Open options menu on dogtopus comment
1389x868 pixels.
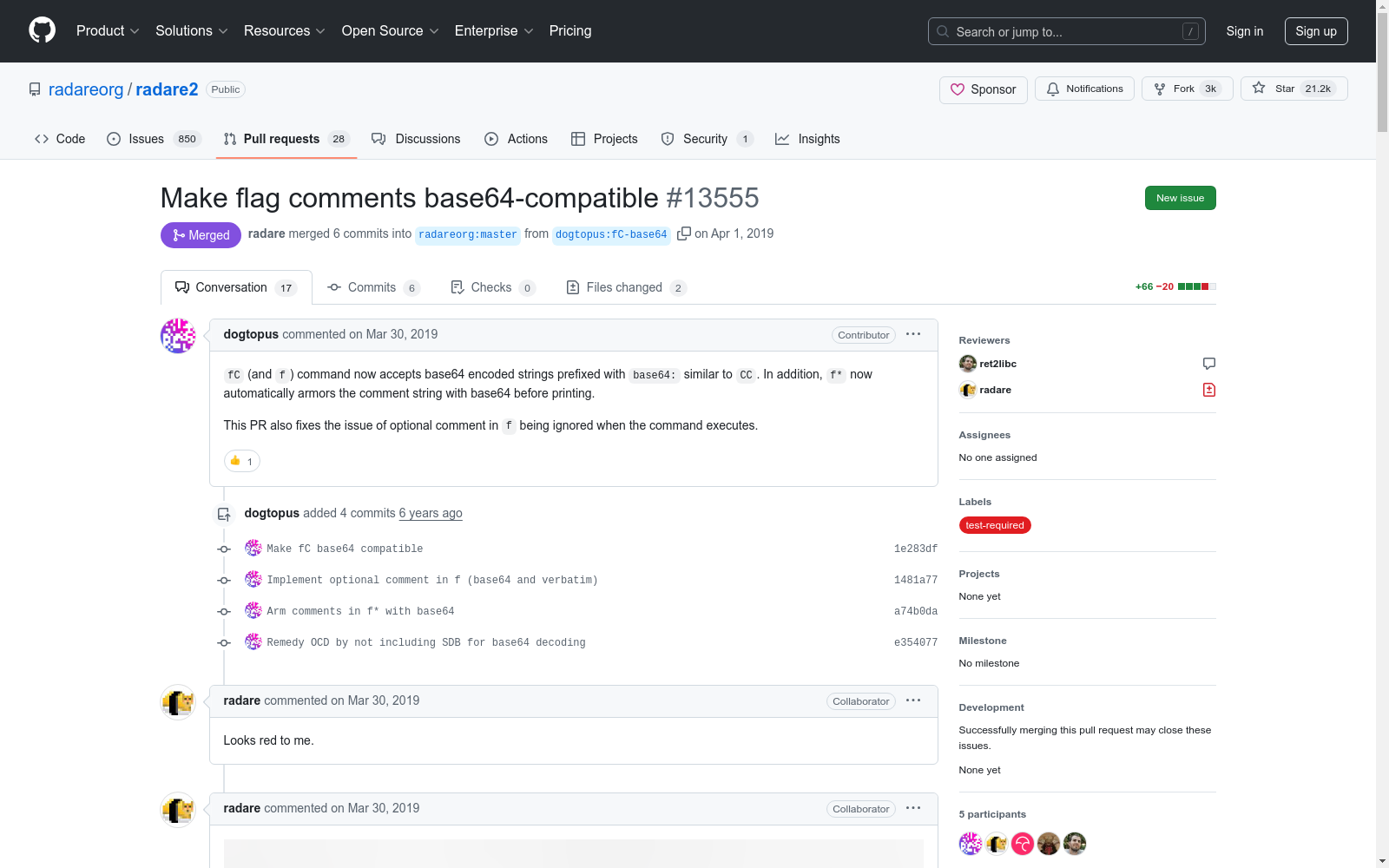tap(913, 334)
